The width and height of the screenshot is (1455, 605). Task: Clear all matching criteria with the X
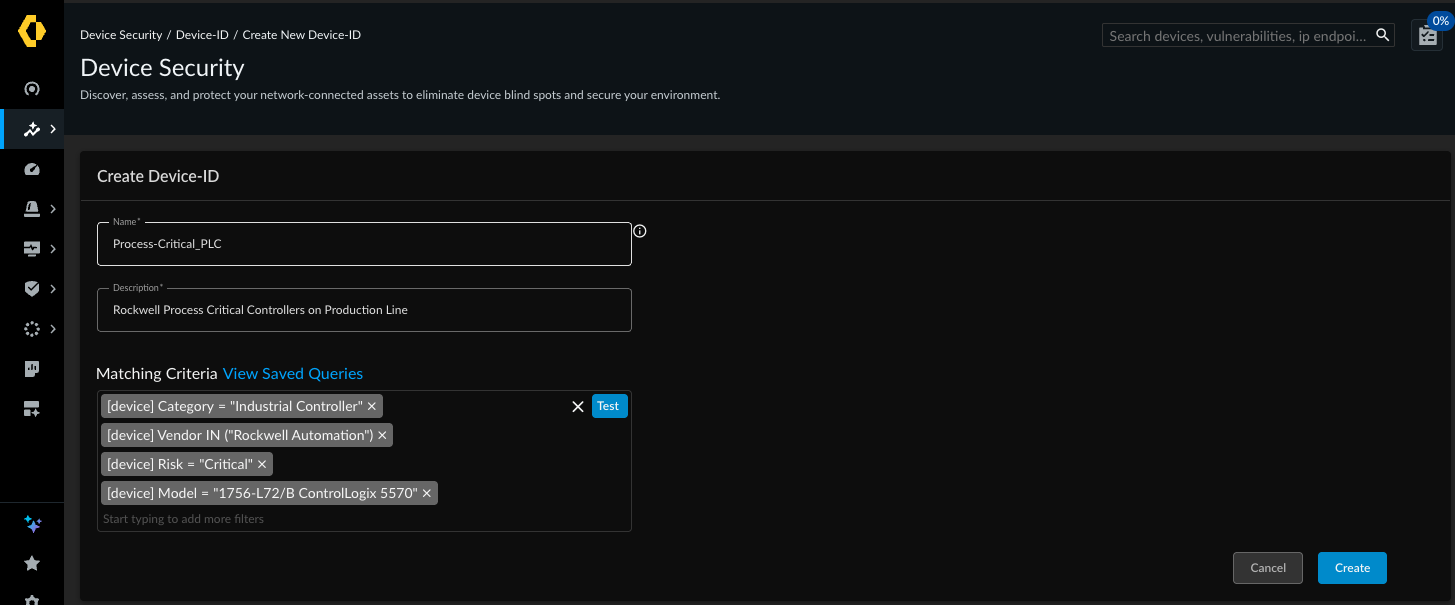pos(577,406)
